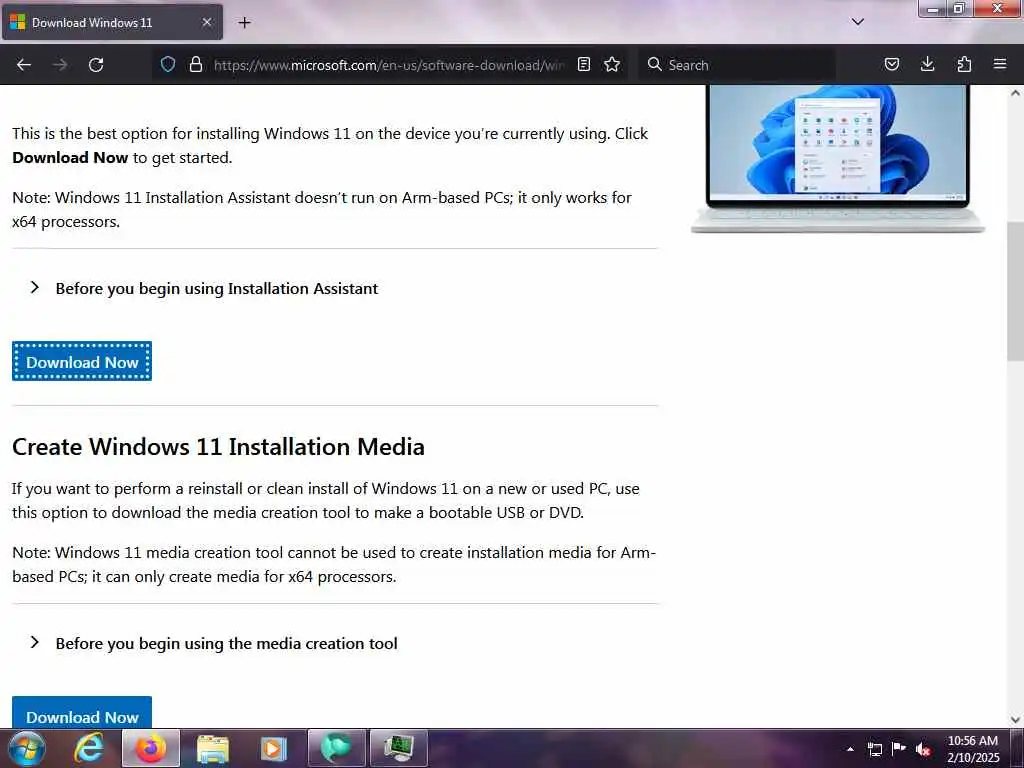
Task: Toggle reader view icon
Action: (x=584, y=65)
